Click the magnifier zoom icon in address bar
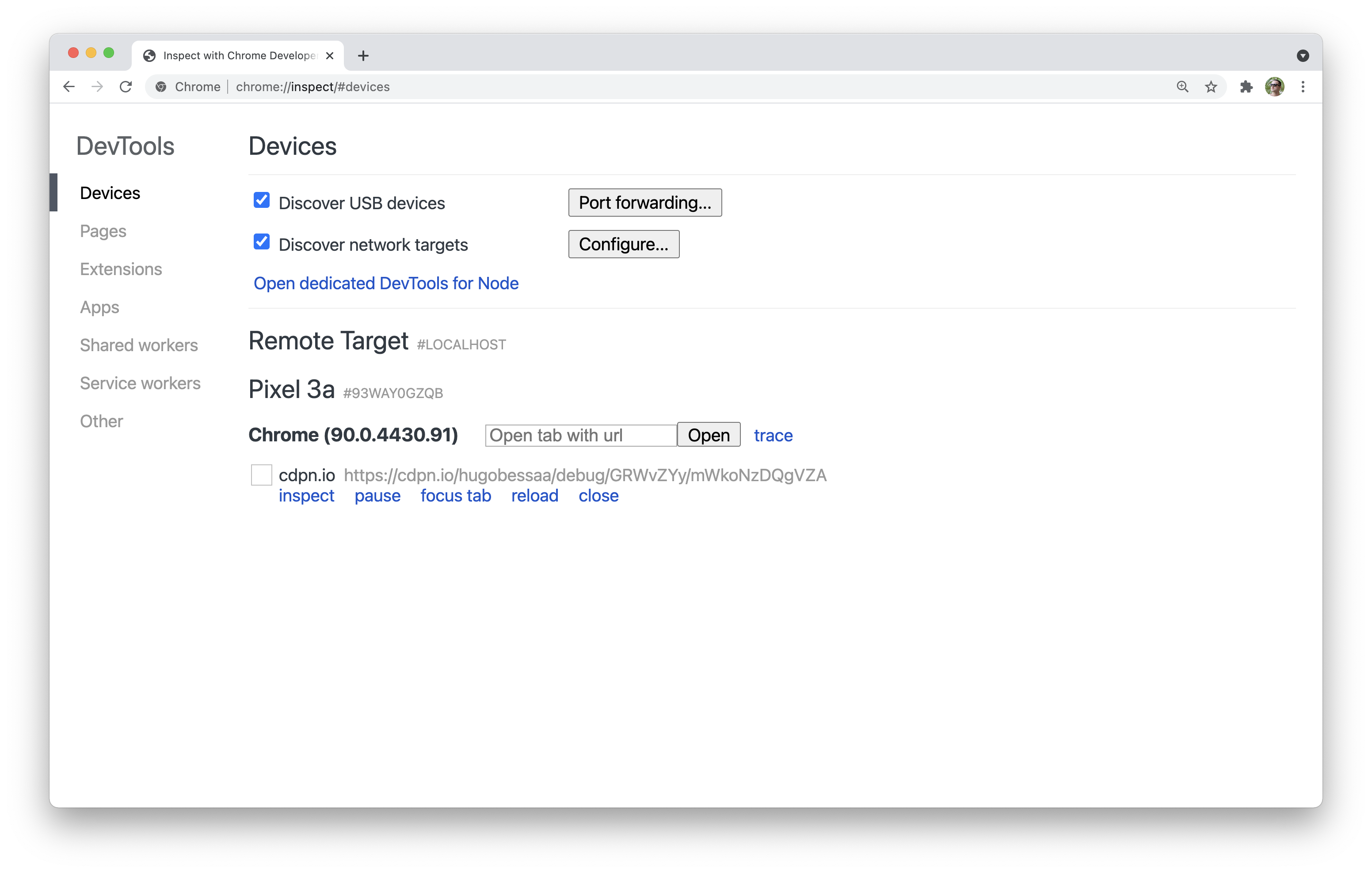Screen dimensions: 1372x873 click(x=1182, y=87)
